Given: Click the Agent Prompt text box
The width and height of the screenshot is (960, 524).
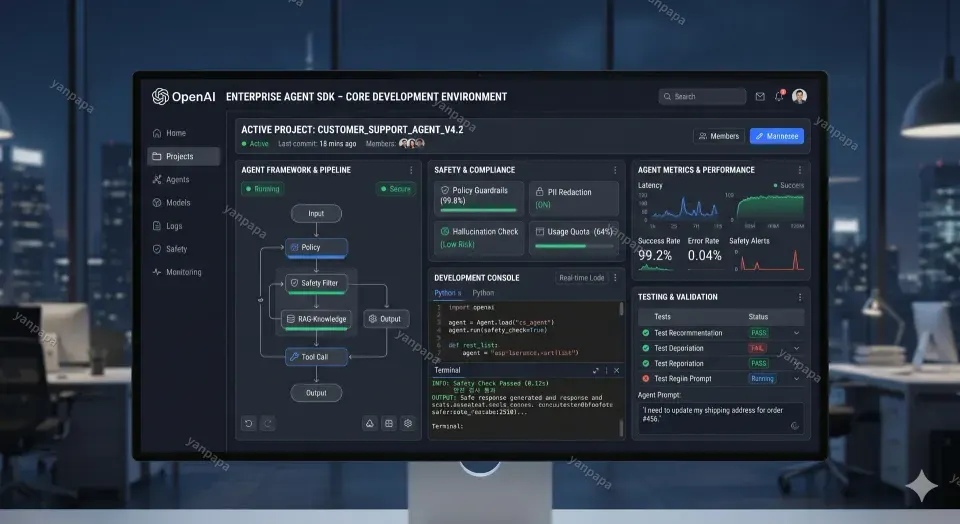Looking at the screenshot, I should [x=721, y=417].
